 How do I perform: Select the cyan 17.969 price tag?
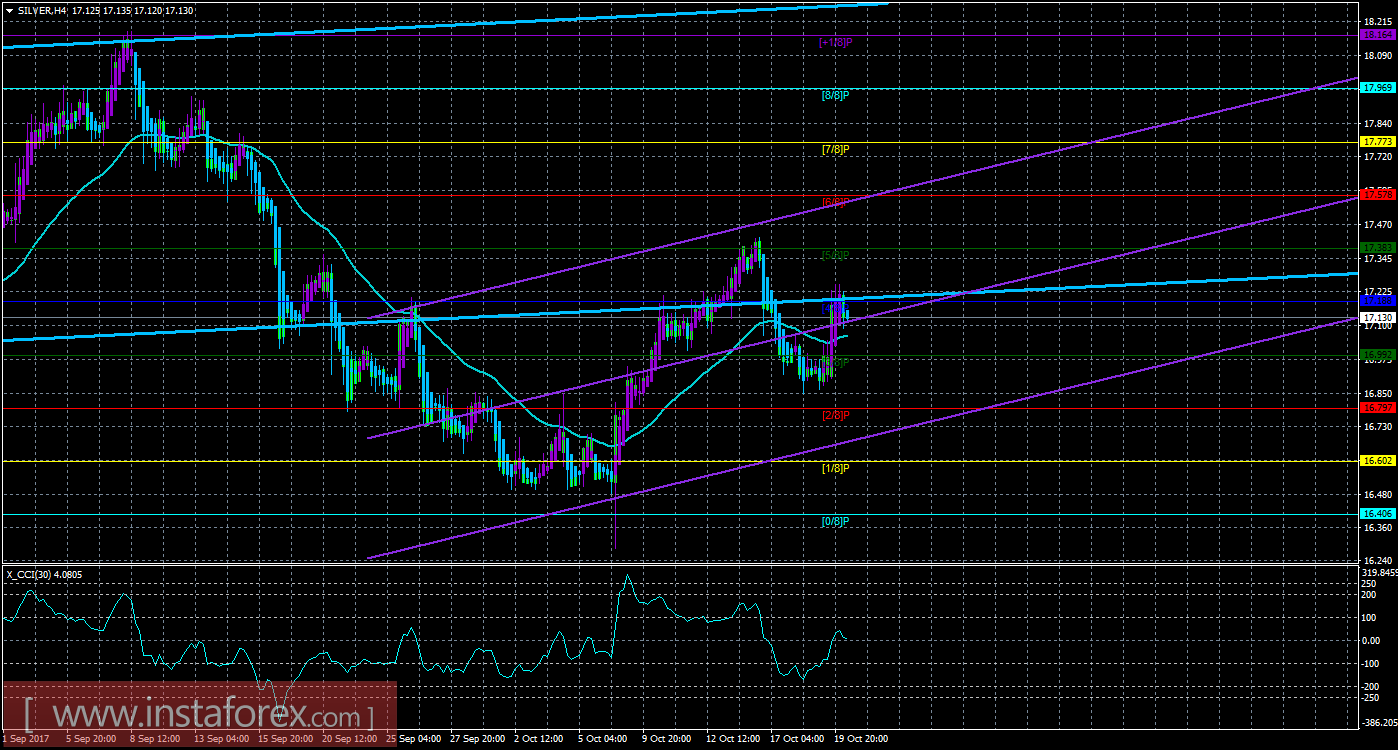(x=1377, y=88)
